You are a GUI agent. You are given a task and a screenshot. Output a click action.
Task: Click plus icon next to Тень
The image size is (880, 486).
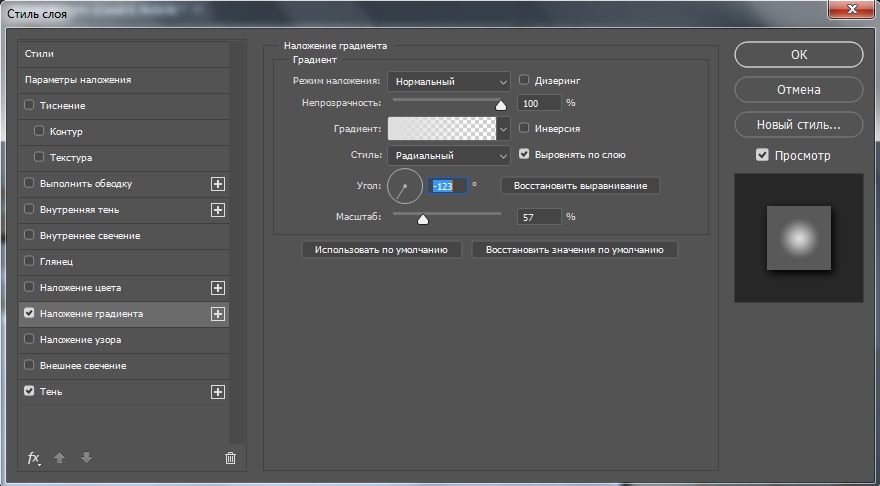[218, 392]
